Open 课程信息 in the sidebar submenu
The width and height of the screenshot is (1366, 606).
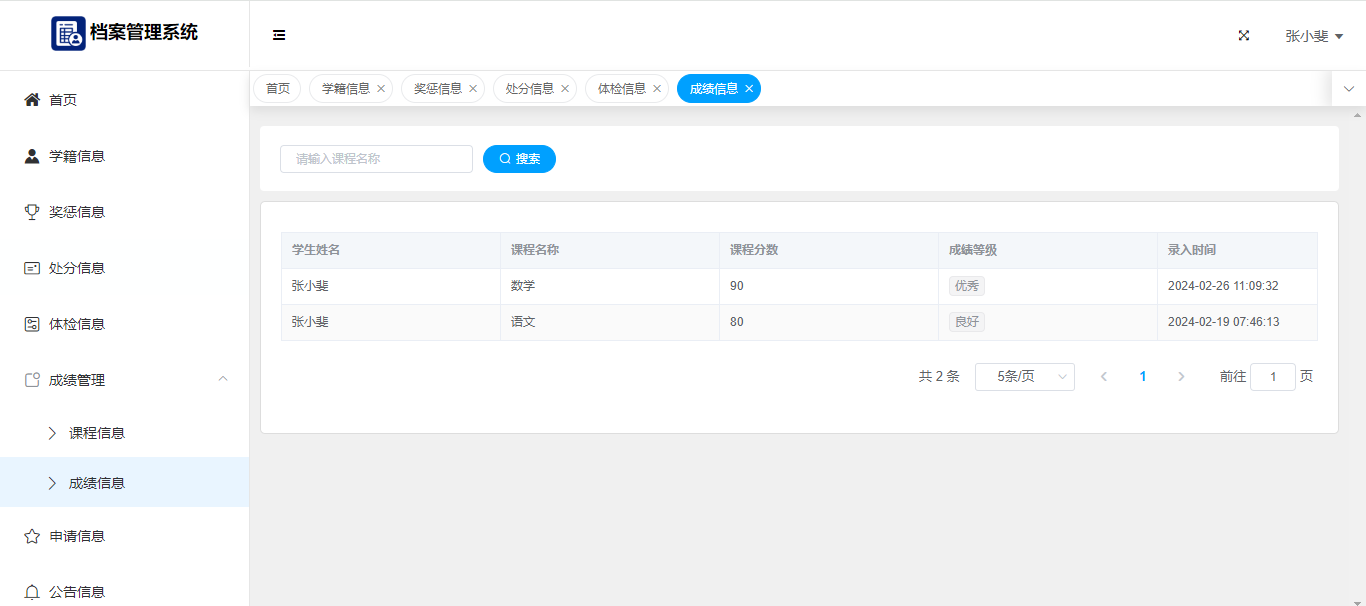pyautogui.click(x=97, y=433)
